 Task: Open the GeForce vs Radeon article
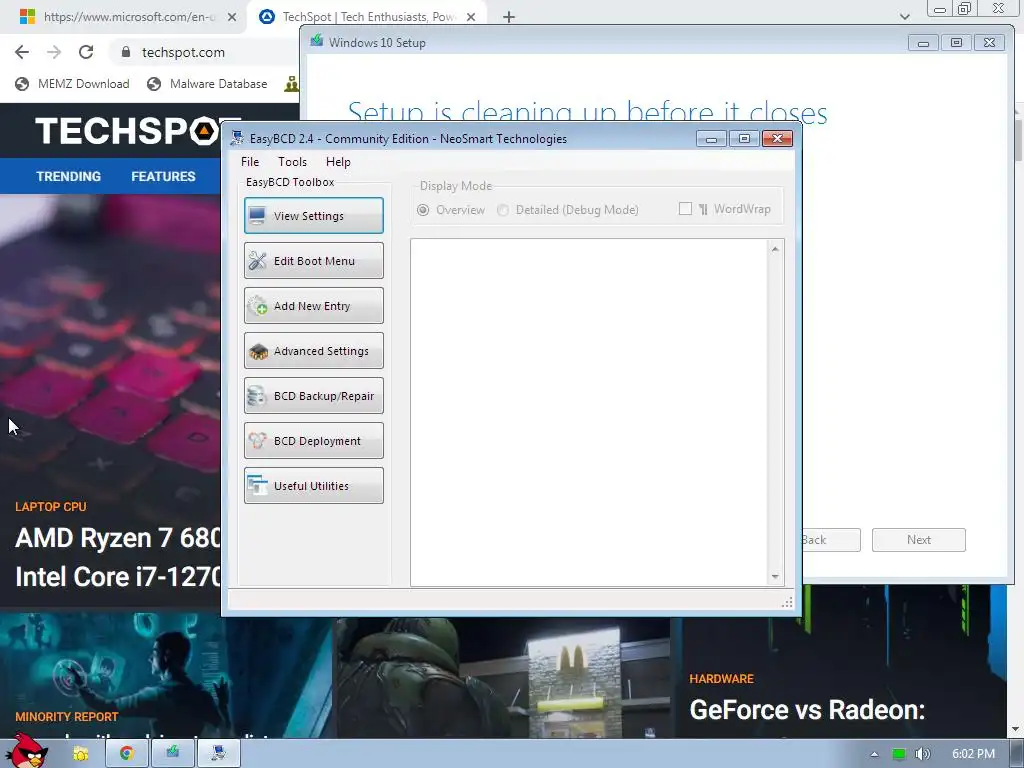(807, 710)
